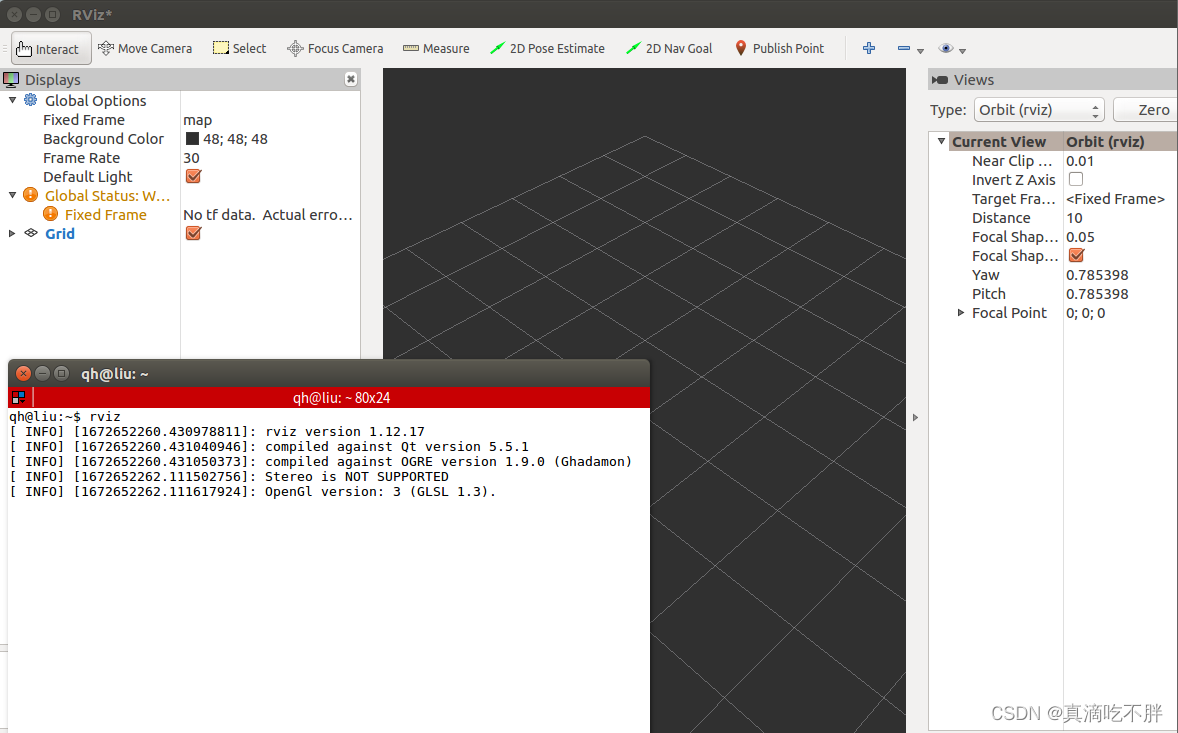Select the Grid display label
Viewport: 1178px width, 733px height.
tap(59, 234)
